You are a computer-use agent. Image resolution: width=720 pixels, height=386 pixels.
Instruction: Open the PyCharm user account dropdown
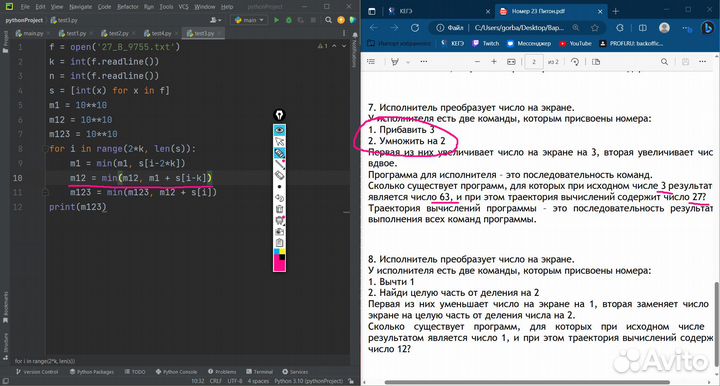(x=215, y=20)
